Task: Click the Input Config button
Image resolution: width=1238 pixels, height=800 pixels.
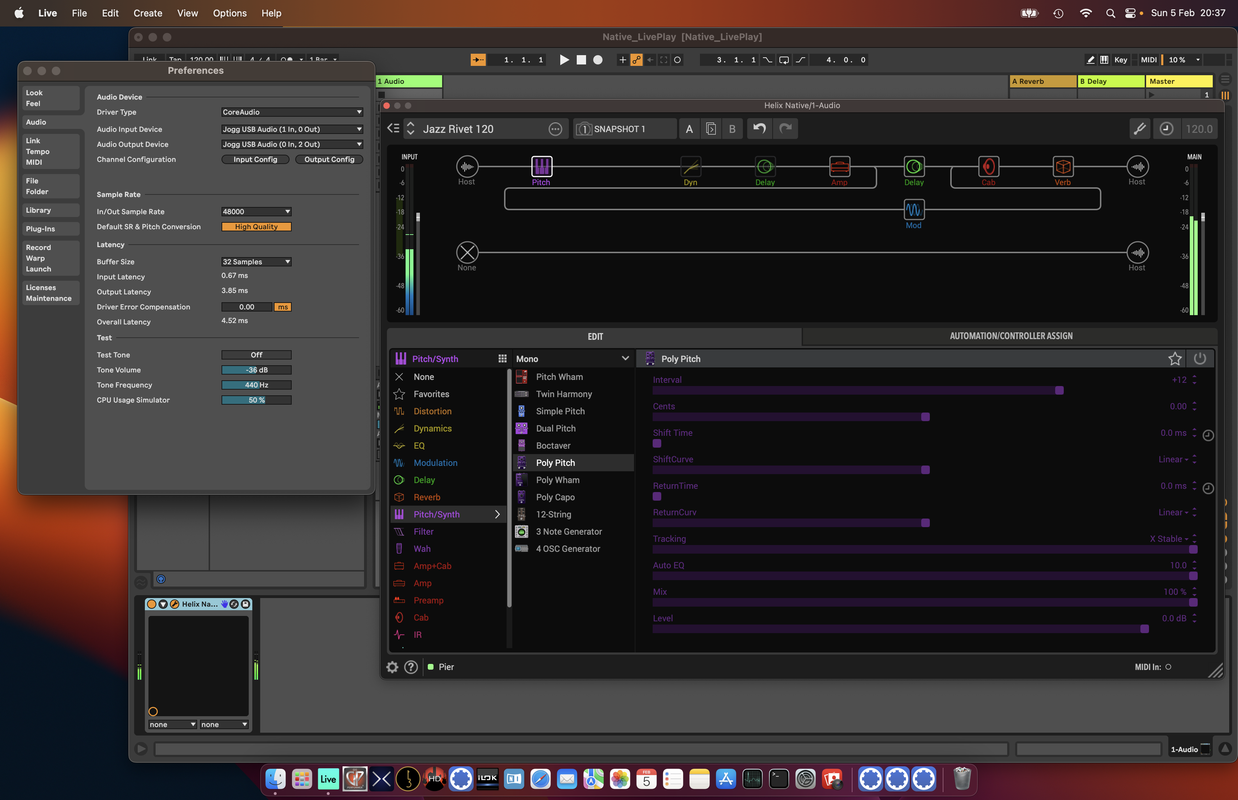Action: (256, 160)
